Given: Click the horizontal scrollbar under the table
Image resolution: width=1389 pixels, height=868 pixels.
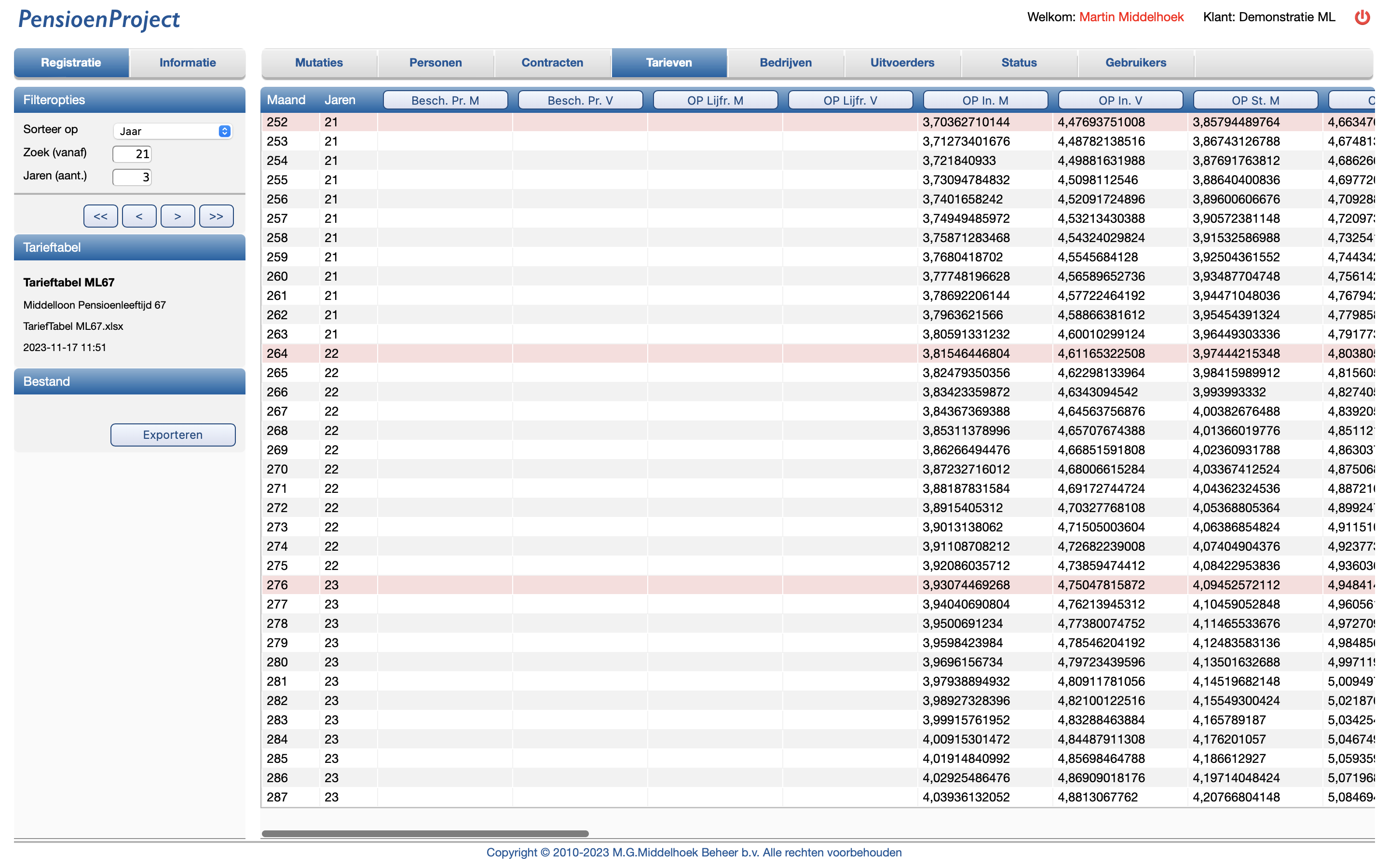Looking at the screenshot, I should pos(425,833).
